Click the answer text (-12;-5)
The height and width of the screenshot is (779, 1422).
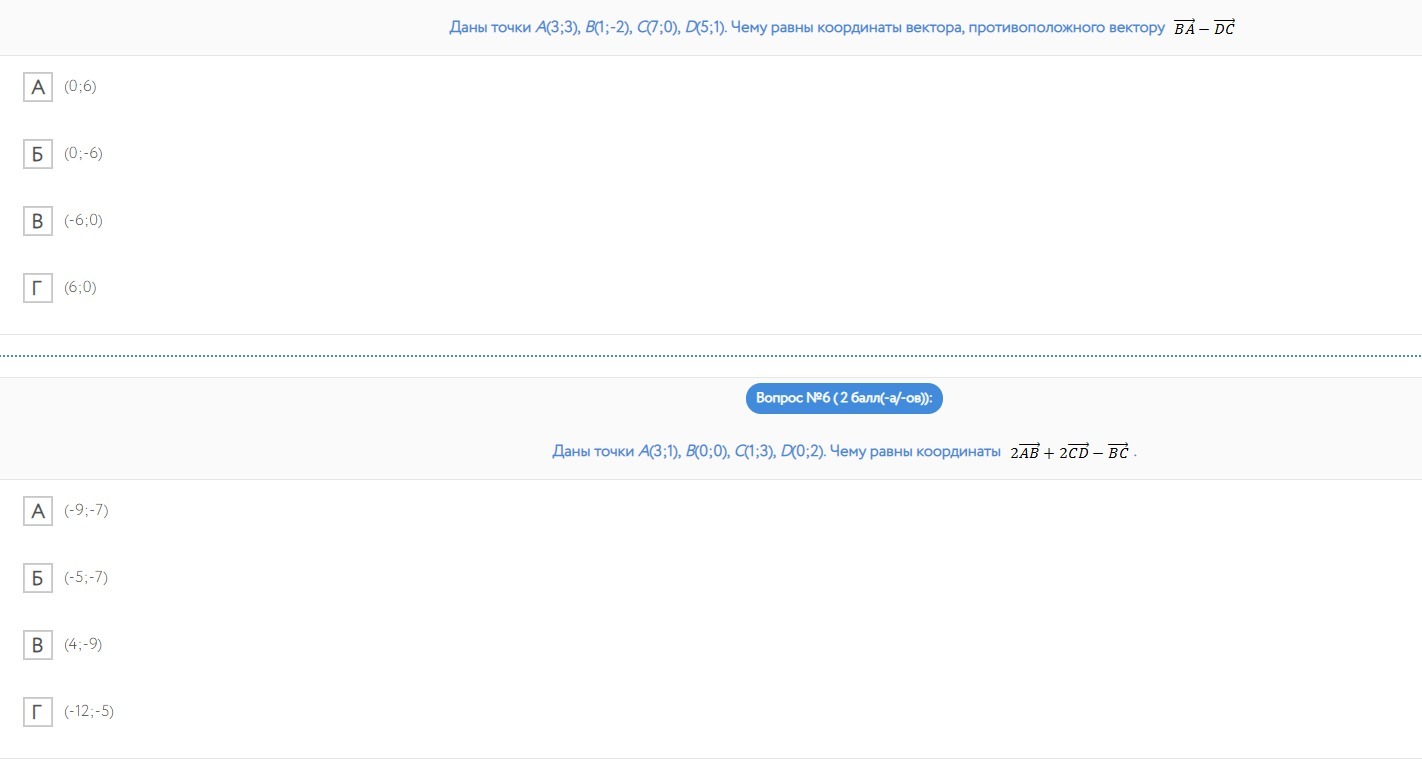89,712
